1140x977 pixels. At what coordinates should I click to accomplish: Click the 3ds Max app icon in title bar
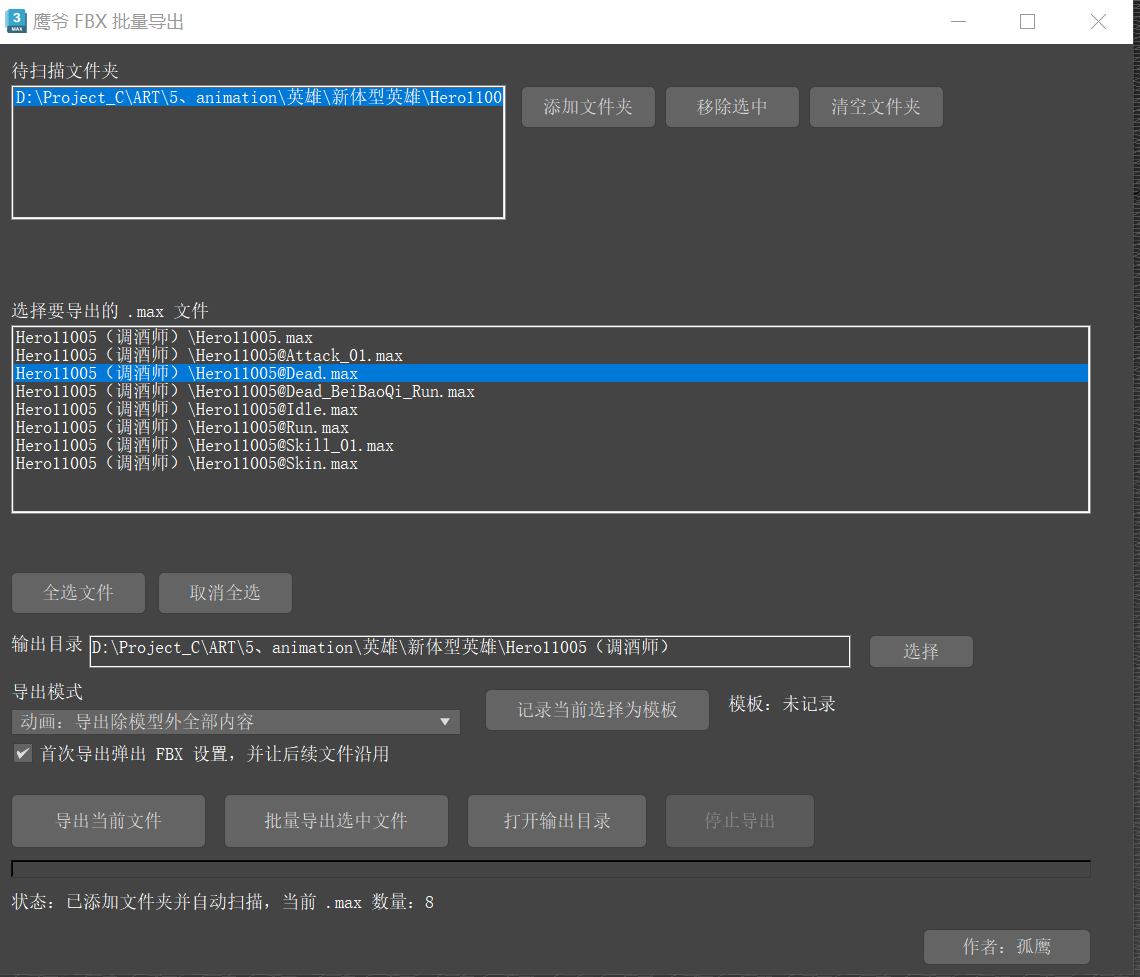16,21
